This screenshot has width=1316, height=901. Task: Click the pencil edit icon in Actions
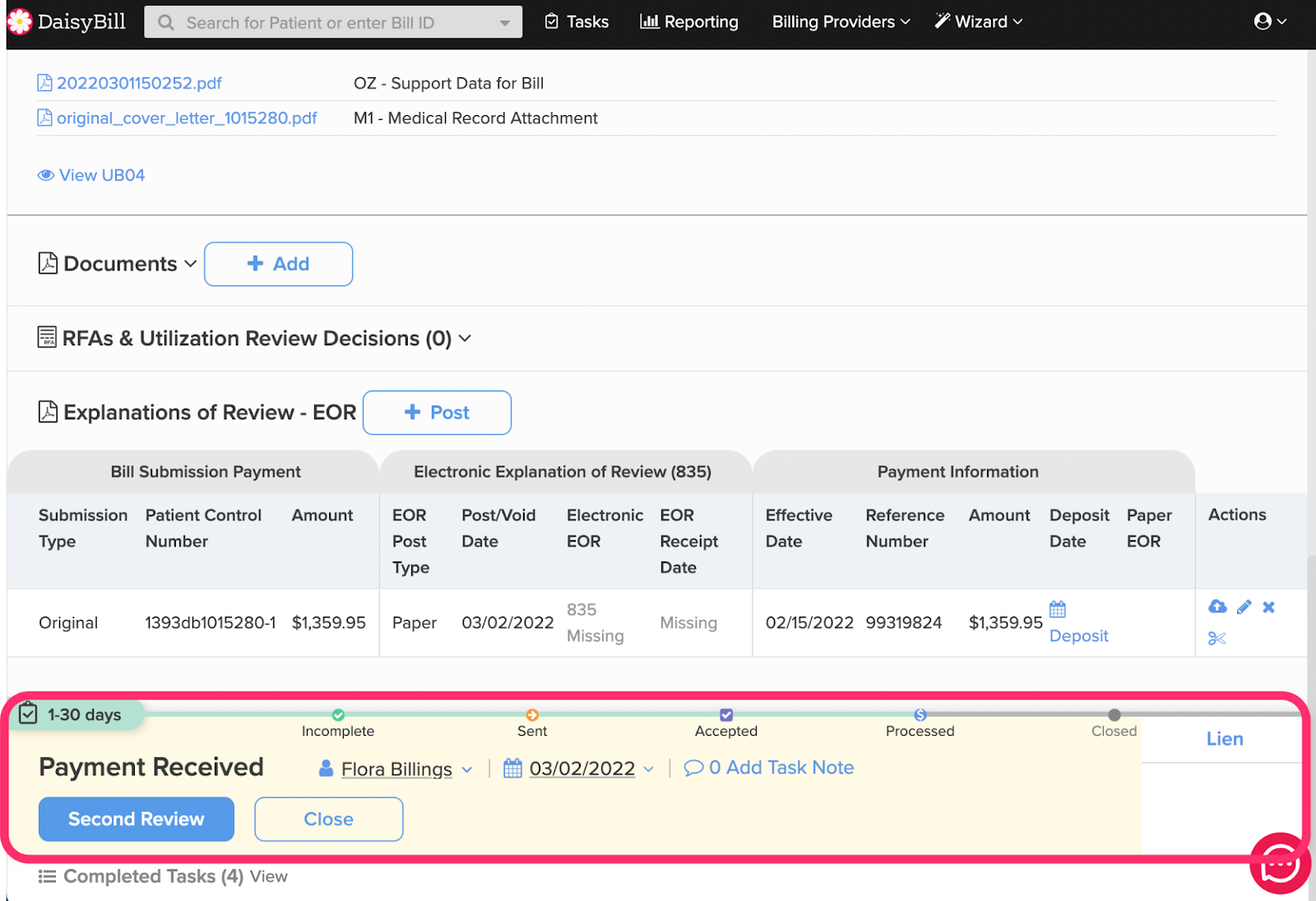(1244, 607)
